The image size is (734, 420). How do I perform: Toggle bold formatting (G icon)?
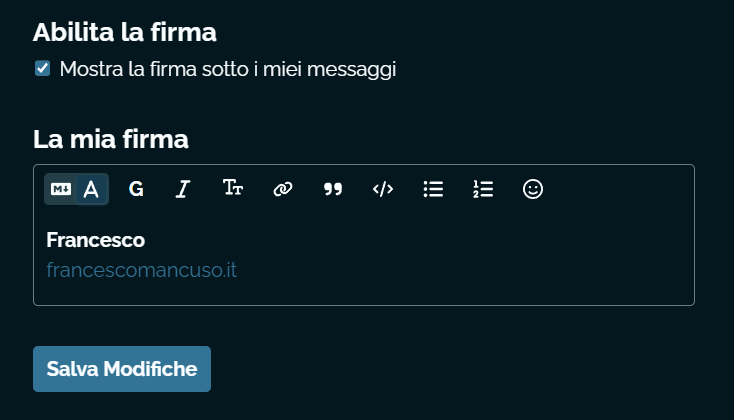point(136,189)
